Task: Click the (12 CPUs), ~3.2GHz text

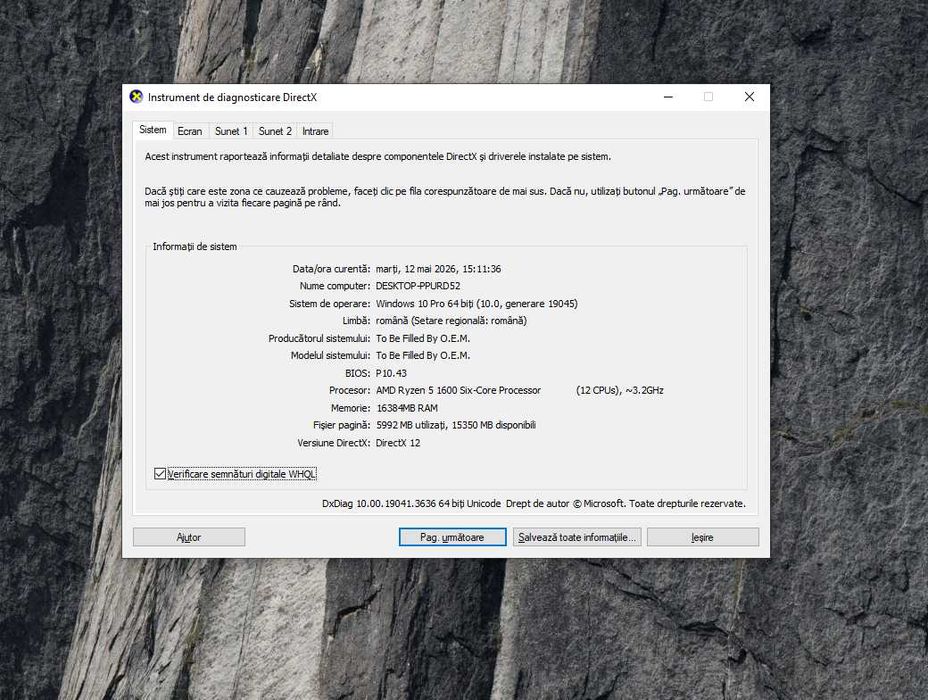Action: click(x=620, y=391)
